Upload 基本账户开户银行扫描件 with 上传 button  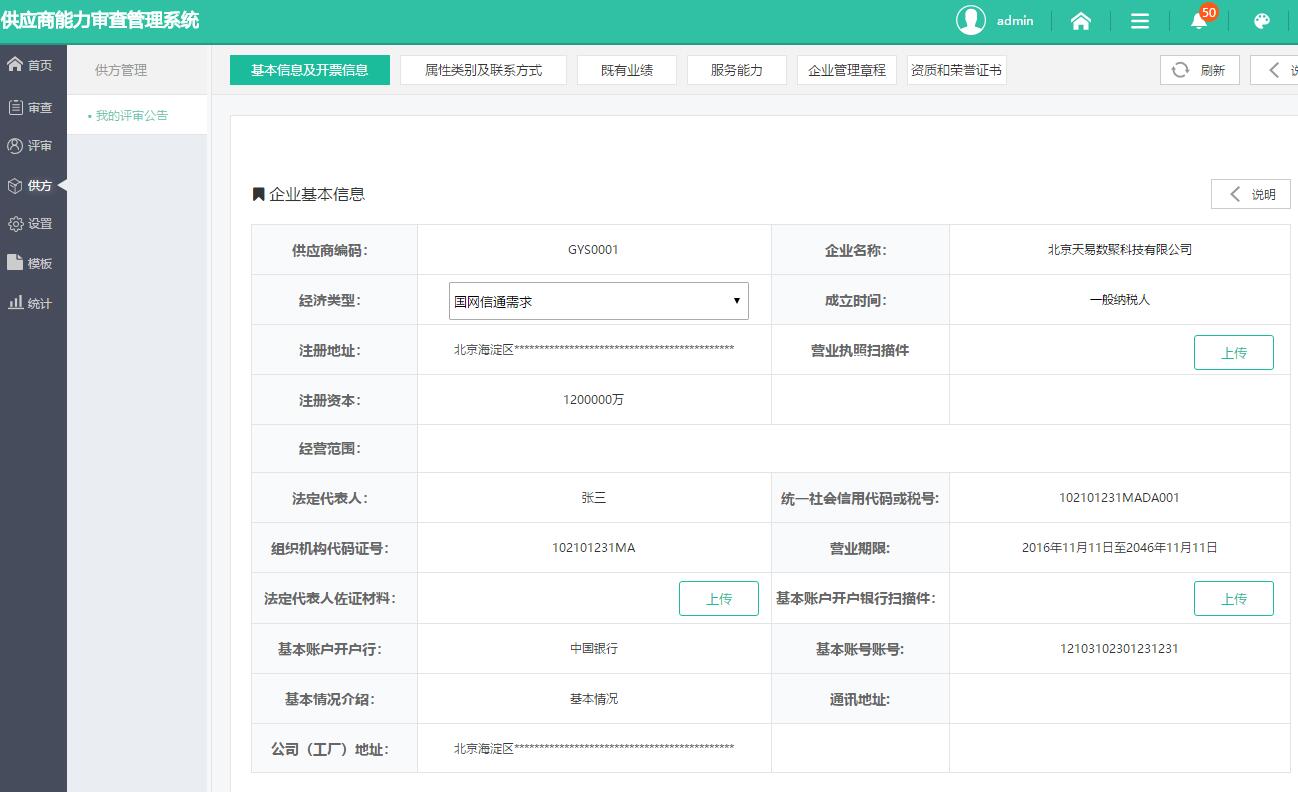[x=1234, y=598]
